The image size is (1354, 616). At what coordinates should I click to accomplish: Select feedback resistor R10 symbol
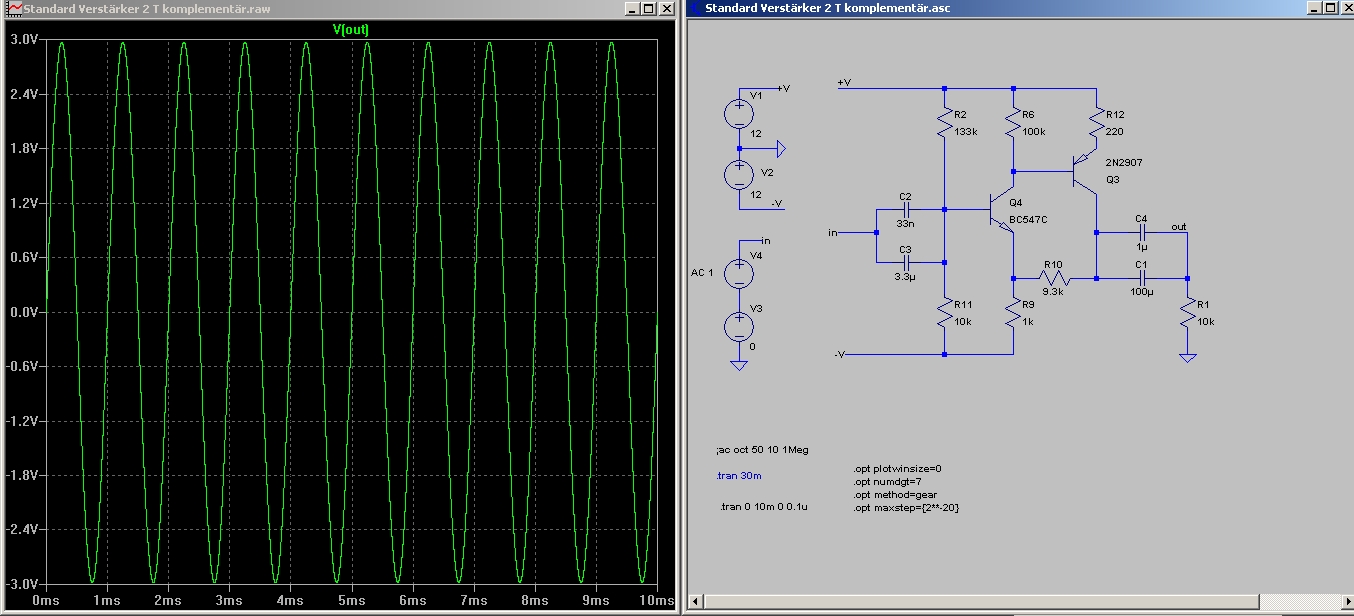[1055, 278]
